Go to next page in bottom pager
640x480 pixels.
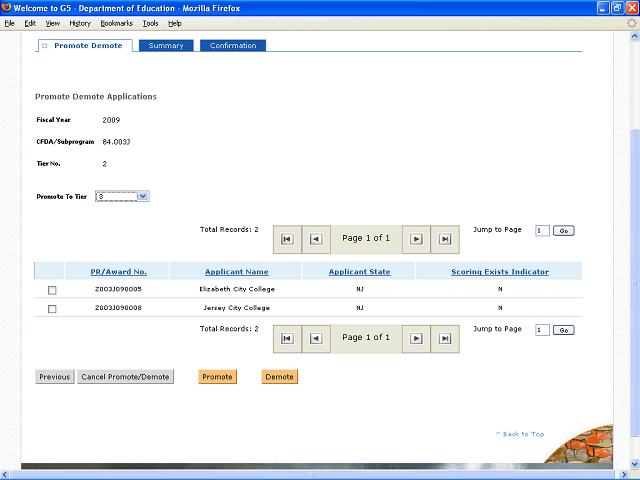(x=416, y=338)
